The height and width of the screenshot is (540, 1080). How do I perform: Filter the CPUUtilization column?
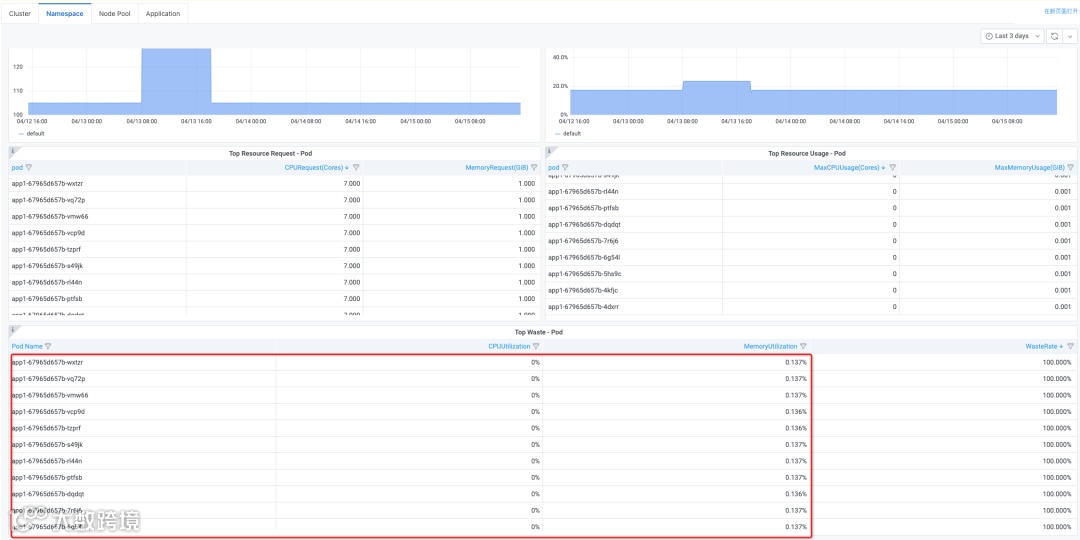535,346
